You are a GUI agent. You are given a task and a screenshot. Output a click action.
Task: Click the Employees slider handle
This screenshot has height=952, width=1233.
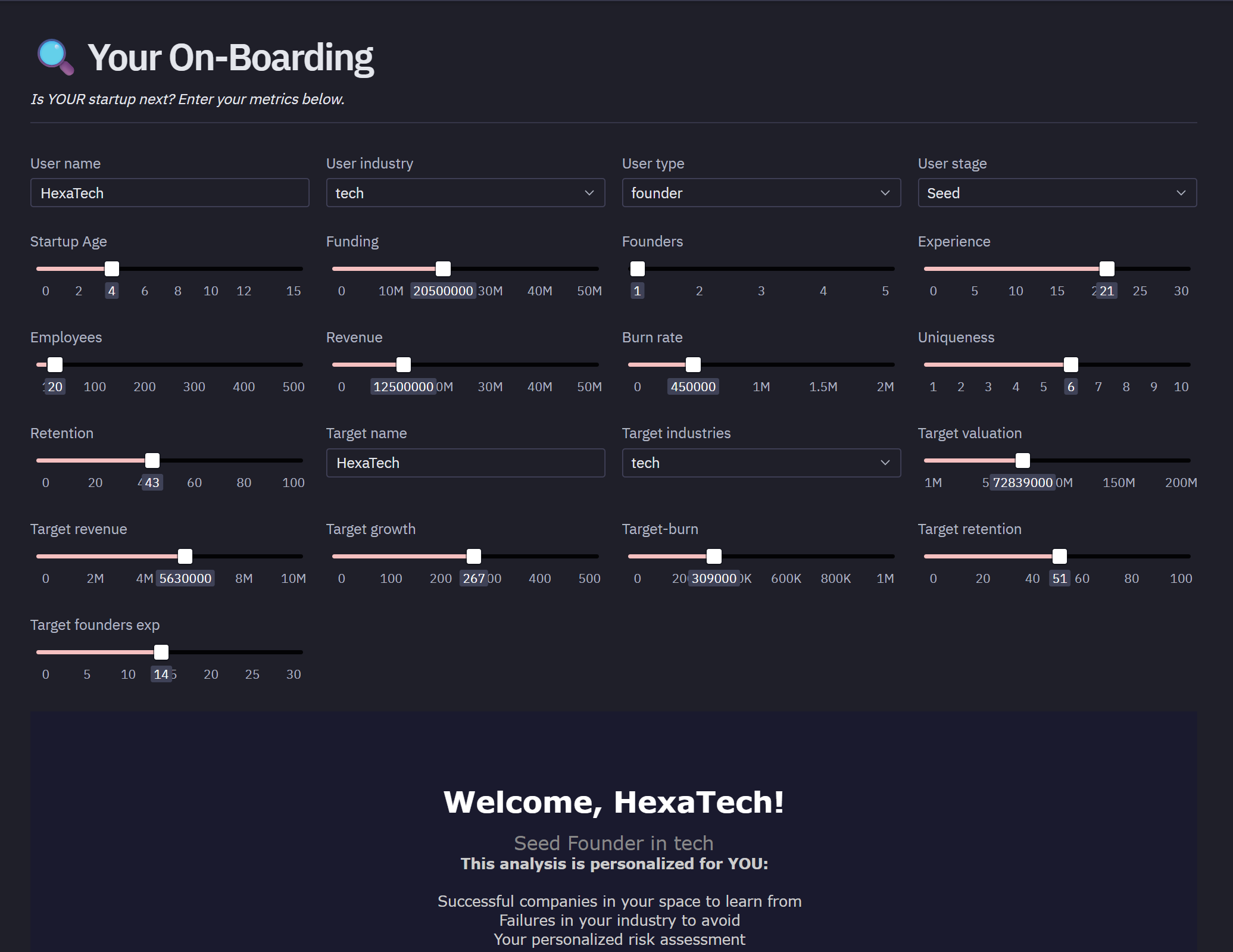[55, 364]
